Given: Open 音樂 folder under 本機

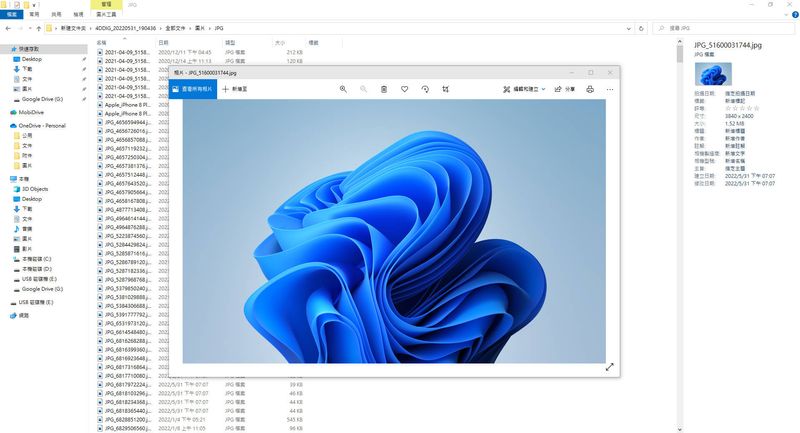Looking at the screenshot, I should coord(27,229).
